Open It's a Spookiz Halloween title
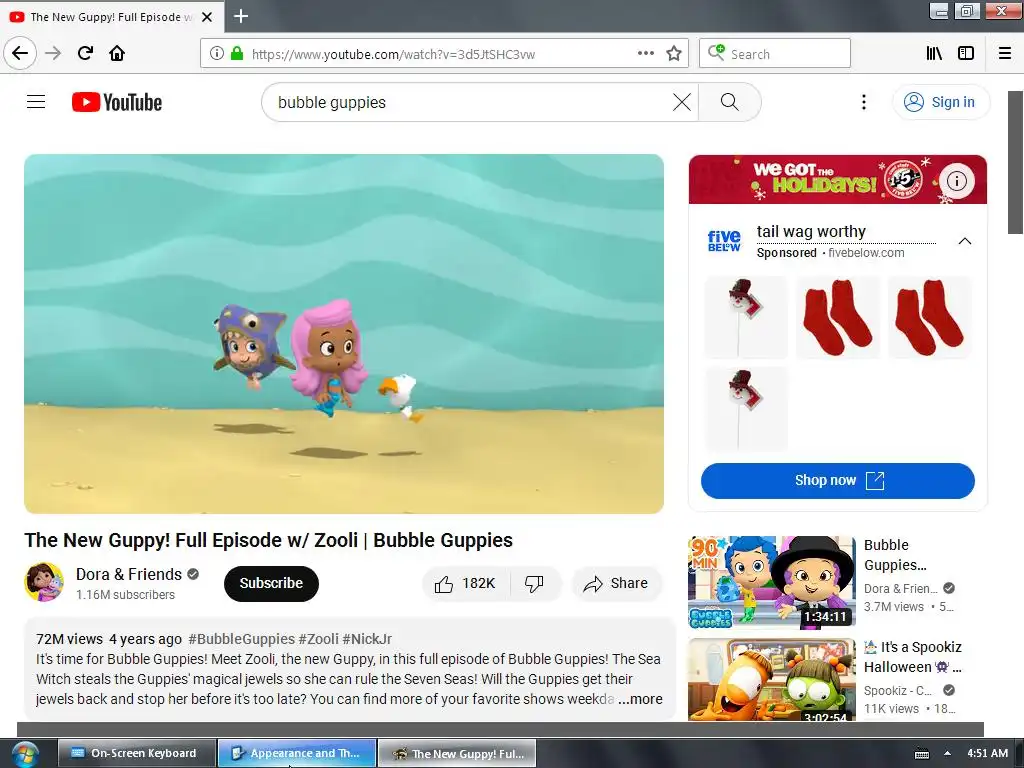The height and width of the screenshot is (768, 1024). click(913, 657)
